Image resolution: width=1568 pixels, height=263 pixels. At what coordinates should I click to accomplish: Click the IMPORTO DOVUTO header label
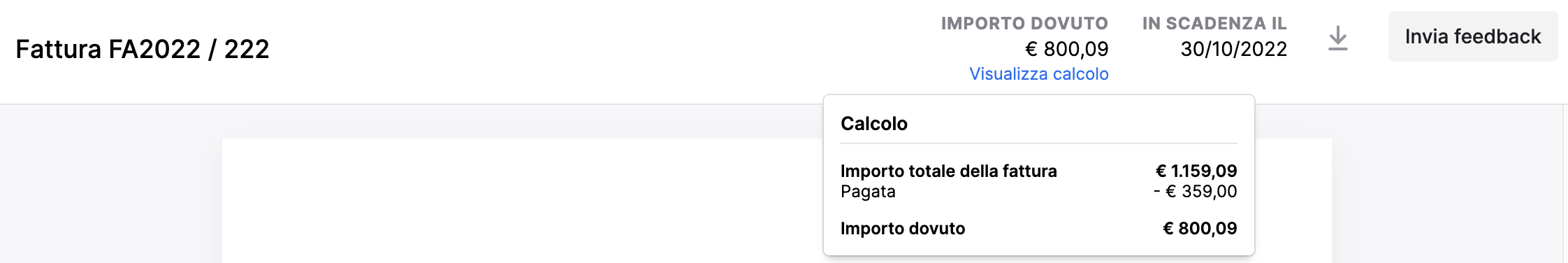pyautogui.click(x=1024, y=24)
